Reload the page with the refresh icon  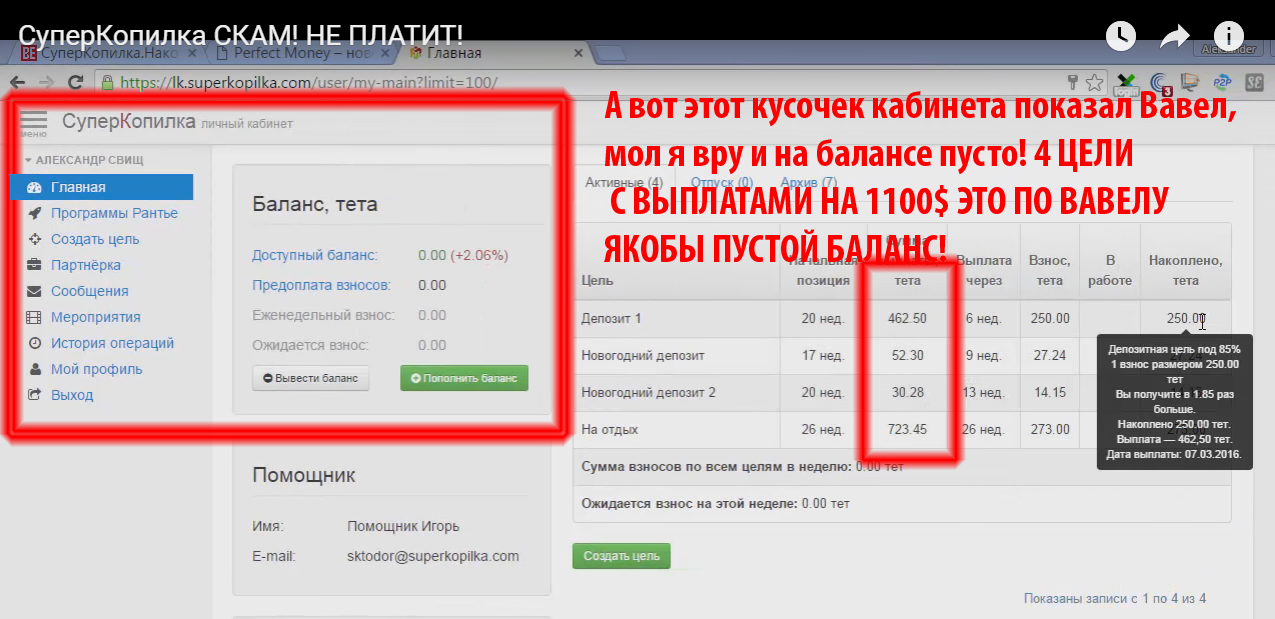point(75,83)
